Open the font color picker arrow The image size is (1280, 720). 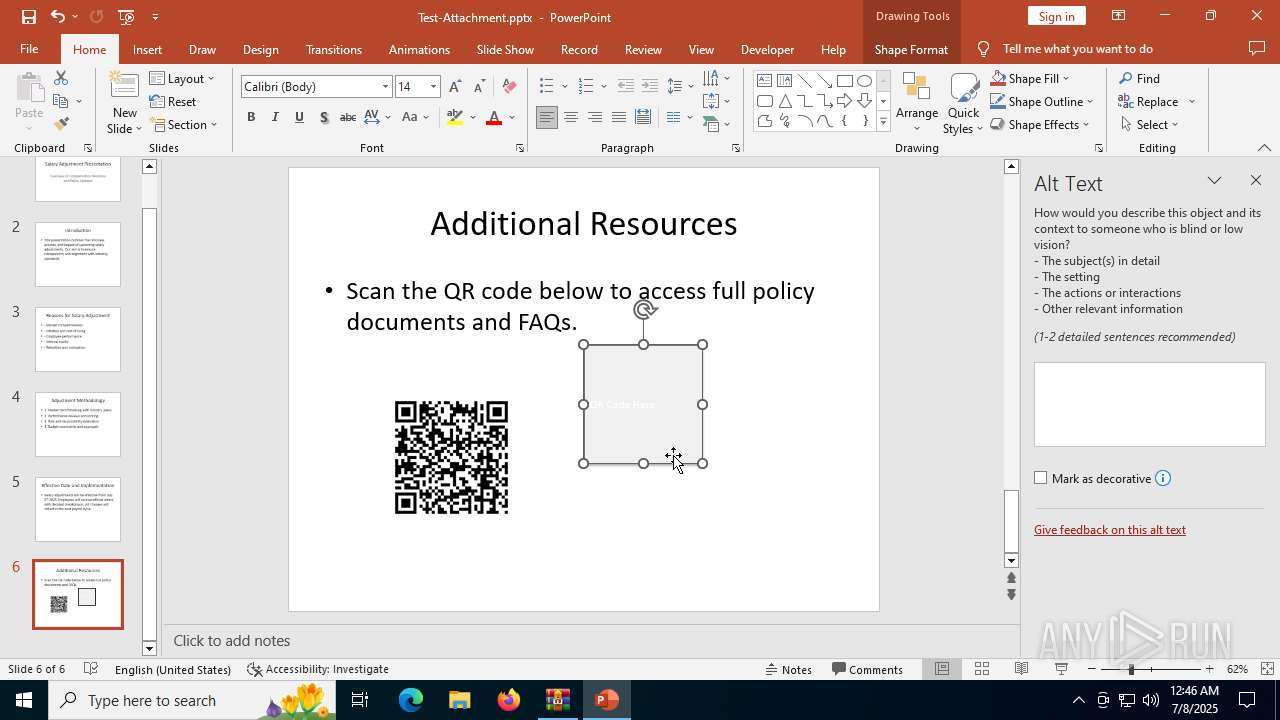tap(511, 117)
